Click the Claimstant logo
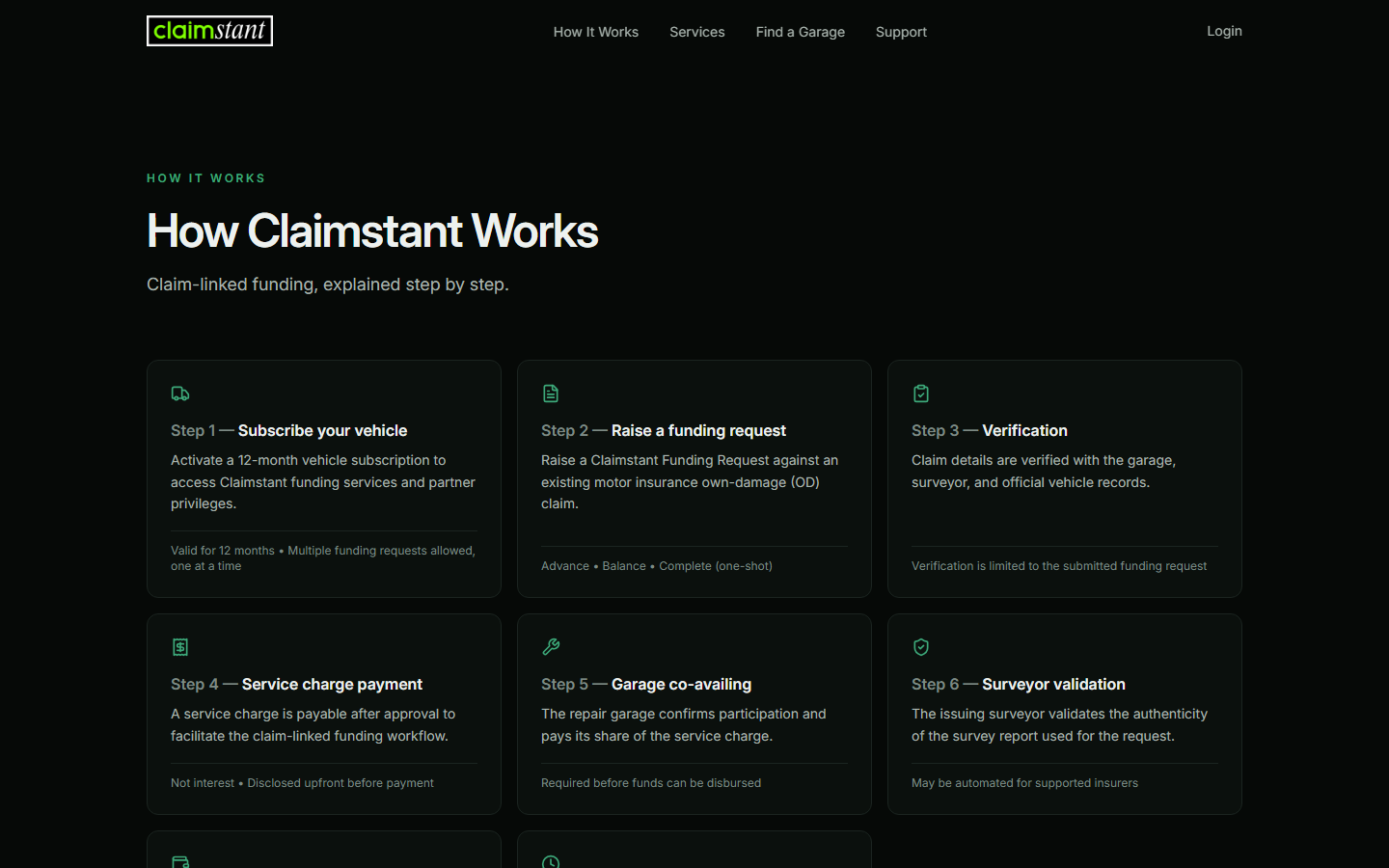Viewport: 1389px width, 868px height. [x=209, y=31]
